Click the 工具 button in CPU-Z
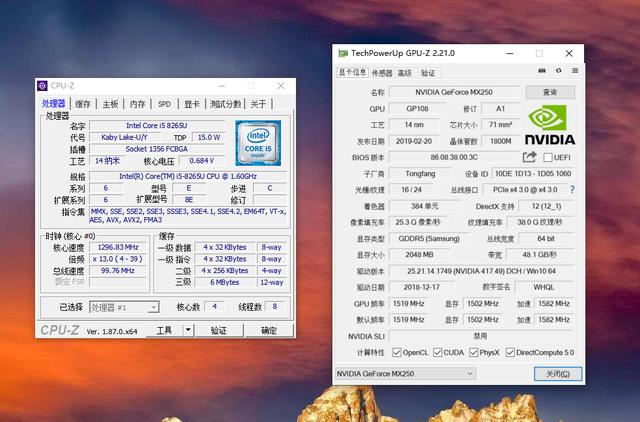 pos(164,330)
